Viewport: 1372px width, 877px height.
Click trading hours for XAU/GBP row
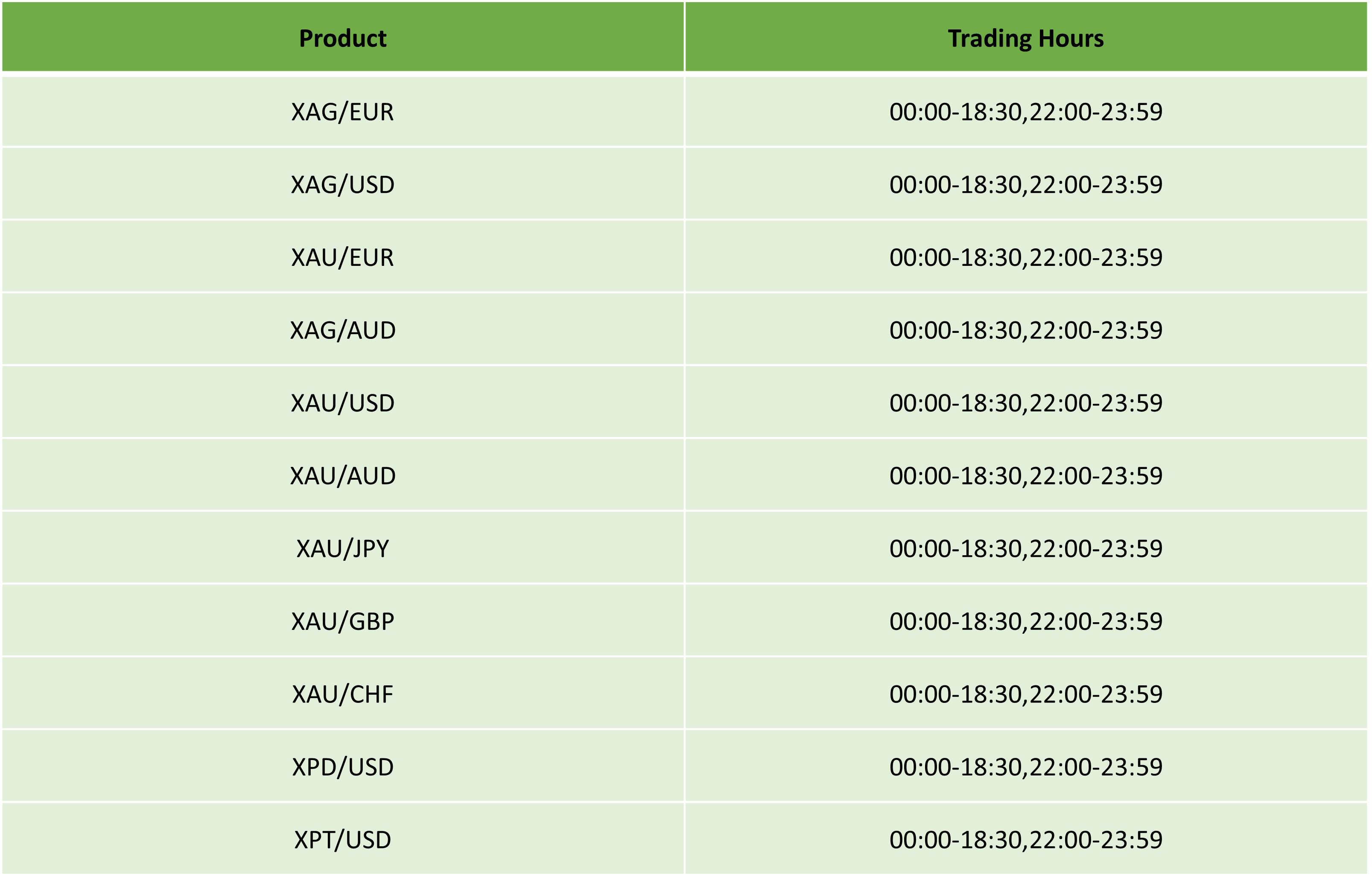pos(1025,622)
